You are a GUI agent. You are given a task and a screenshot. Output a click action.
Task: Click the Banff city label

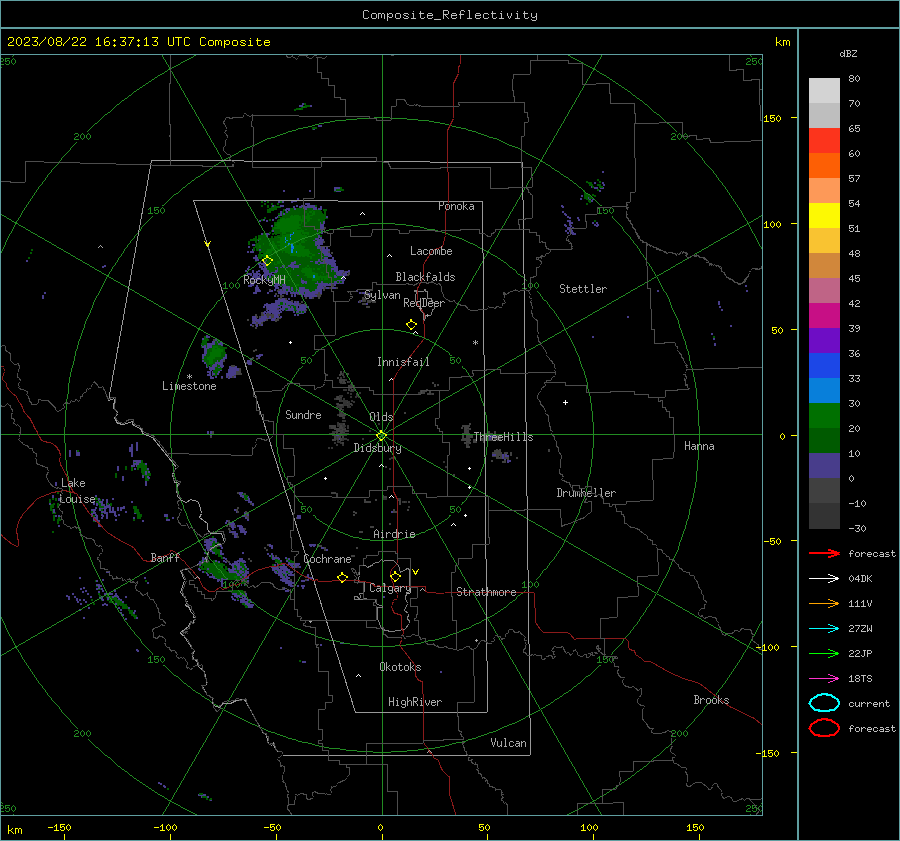coord(165,557)
